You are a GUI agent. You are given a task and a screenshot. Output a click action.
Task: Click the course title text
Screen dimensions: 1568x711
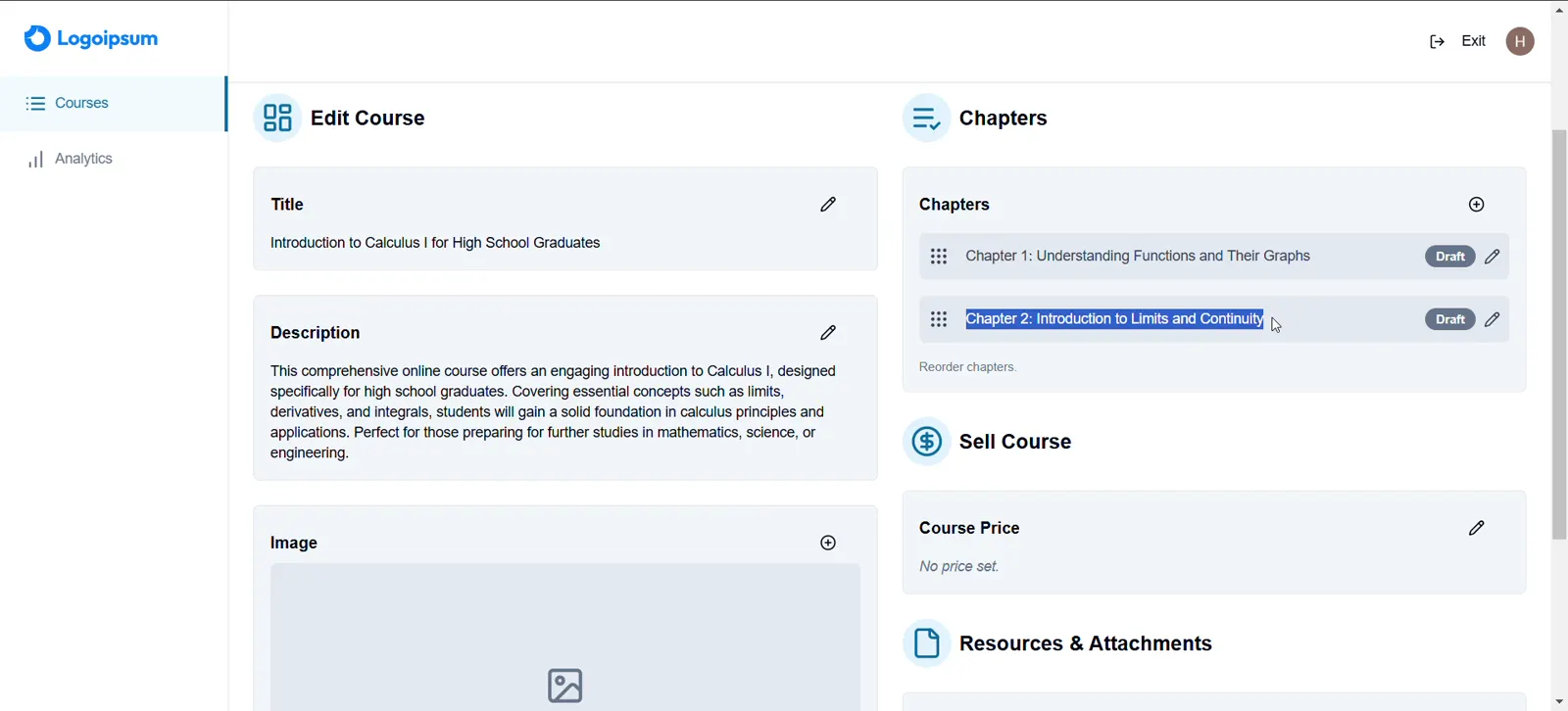point(435,243)
